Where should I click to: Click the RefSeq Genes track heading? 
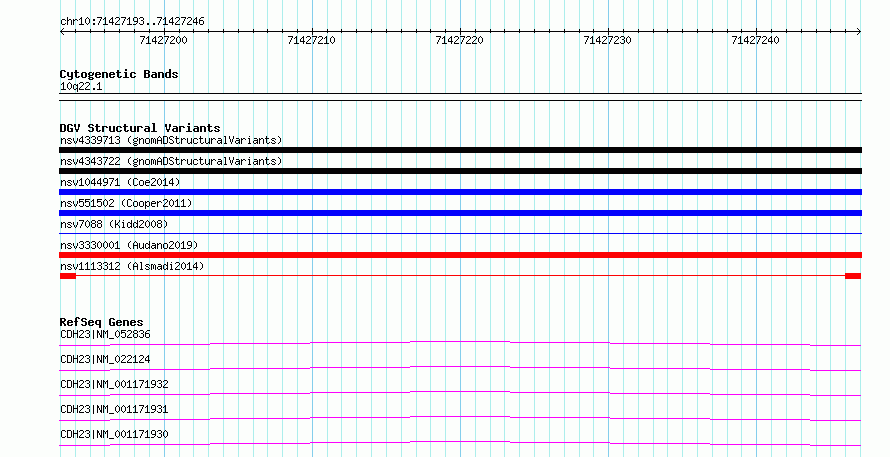click(x=101, y=322)
